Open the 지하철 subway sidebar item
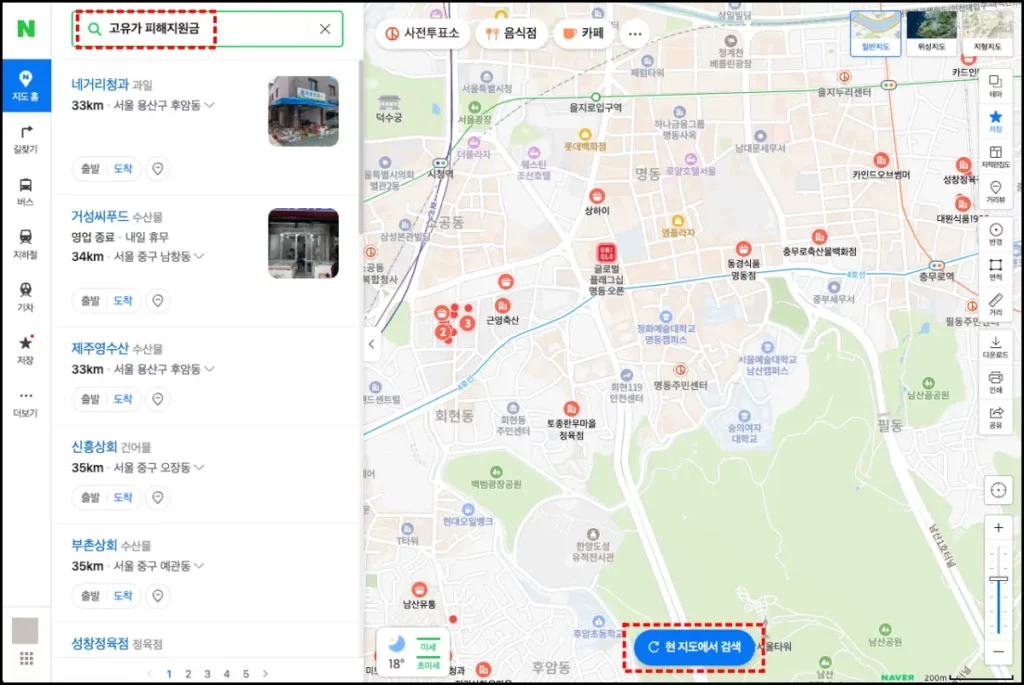The image size is (1024, 685). pyautogui.click(x=25, y=244)
